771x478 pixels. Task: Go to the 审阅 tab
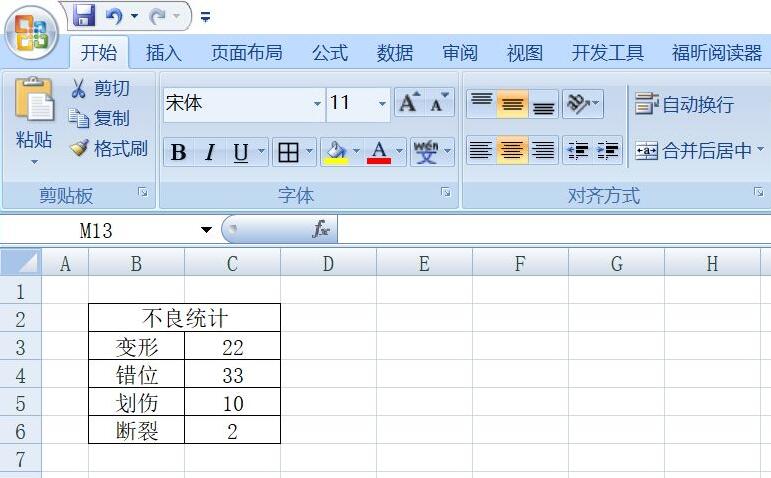(x=460, y=52)
